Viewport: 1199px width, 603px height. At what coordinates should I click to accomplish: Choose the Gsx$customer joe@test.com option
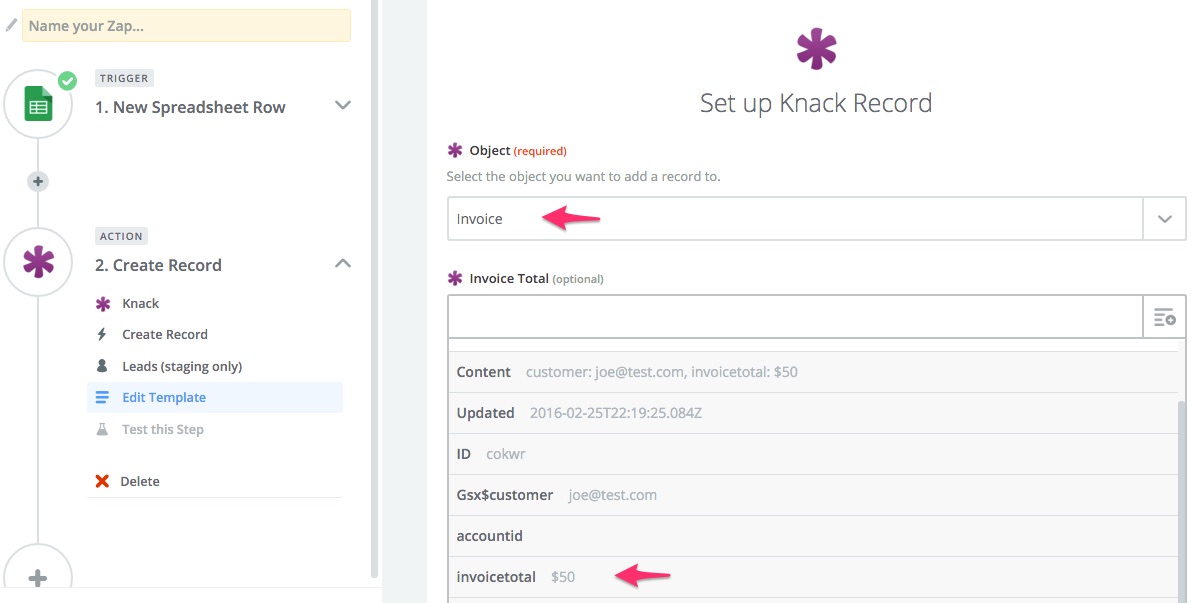[557, 495]
